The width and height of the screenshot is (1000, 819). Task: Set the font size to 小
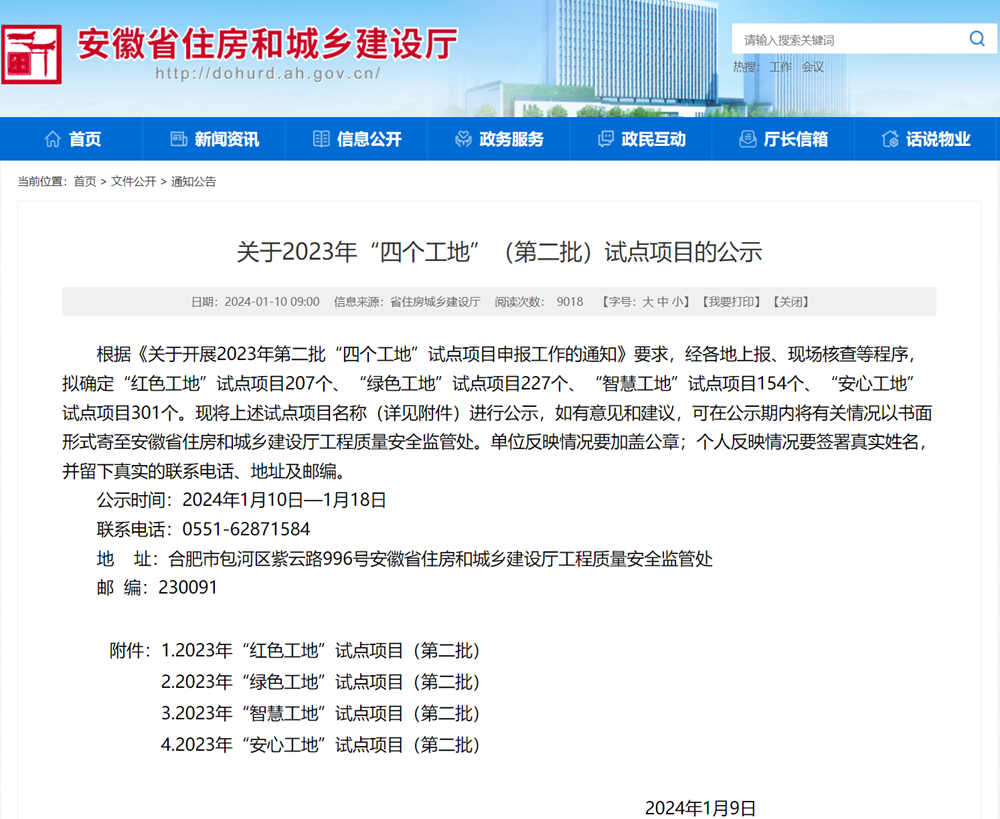tap(677, 302)
